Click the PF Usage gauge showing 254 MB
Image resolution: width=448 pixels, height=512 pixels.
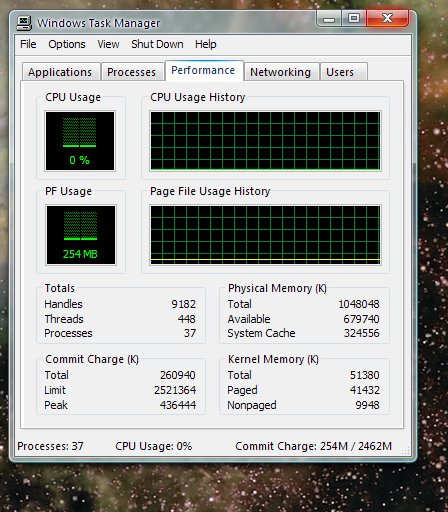tap(81, 235)
